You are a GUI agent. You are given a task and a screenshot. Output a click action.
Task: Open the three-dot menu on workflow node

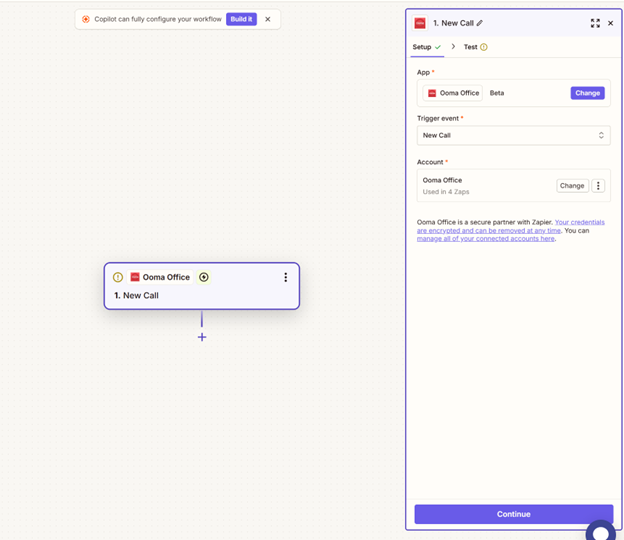[285, 277]
